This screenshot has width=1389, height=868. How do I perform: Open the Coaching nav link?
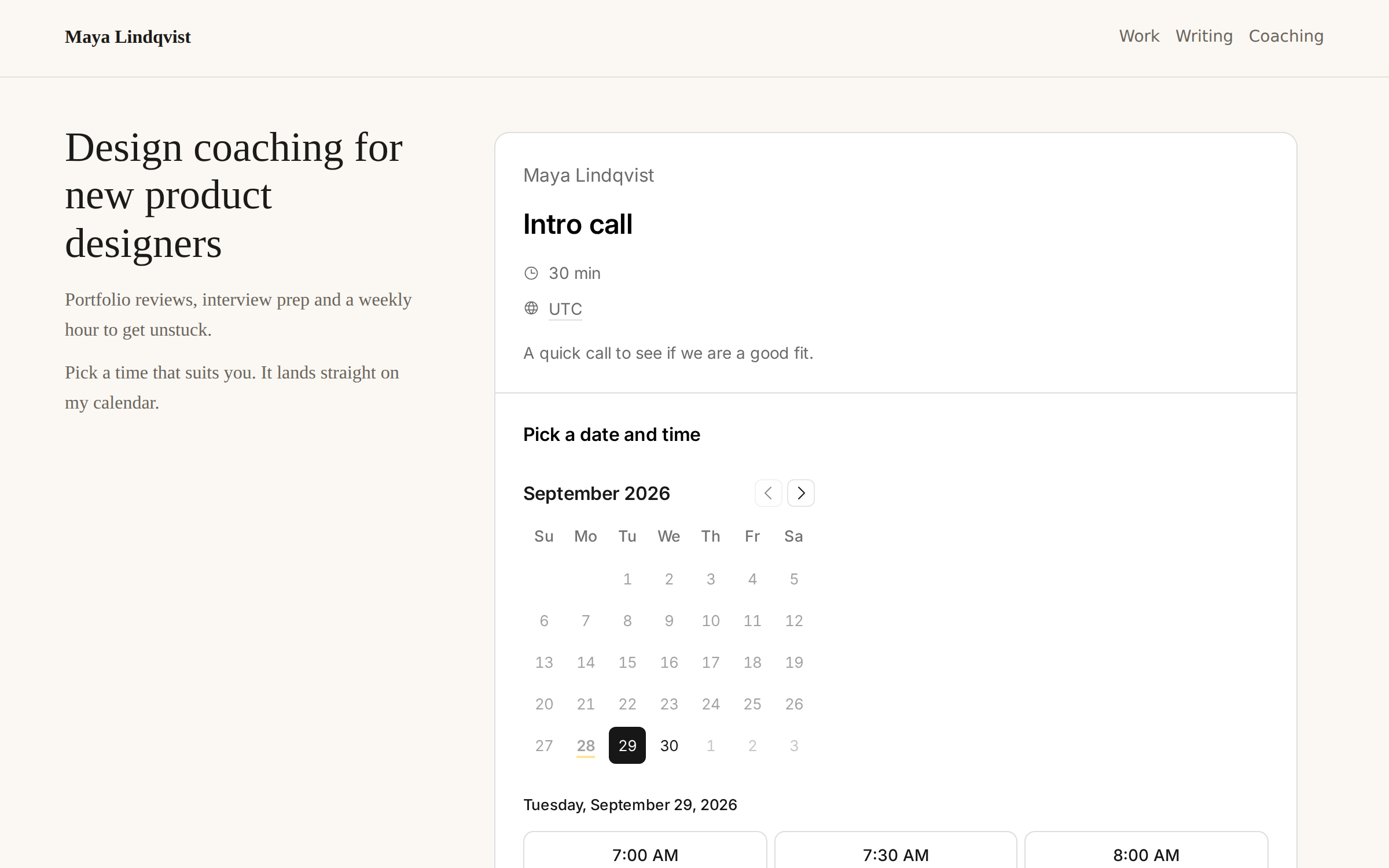tap(1286, 36)
